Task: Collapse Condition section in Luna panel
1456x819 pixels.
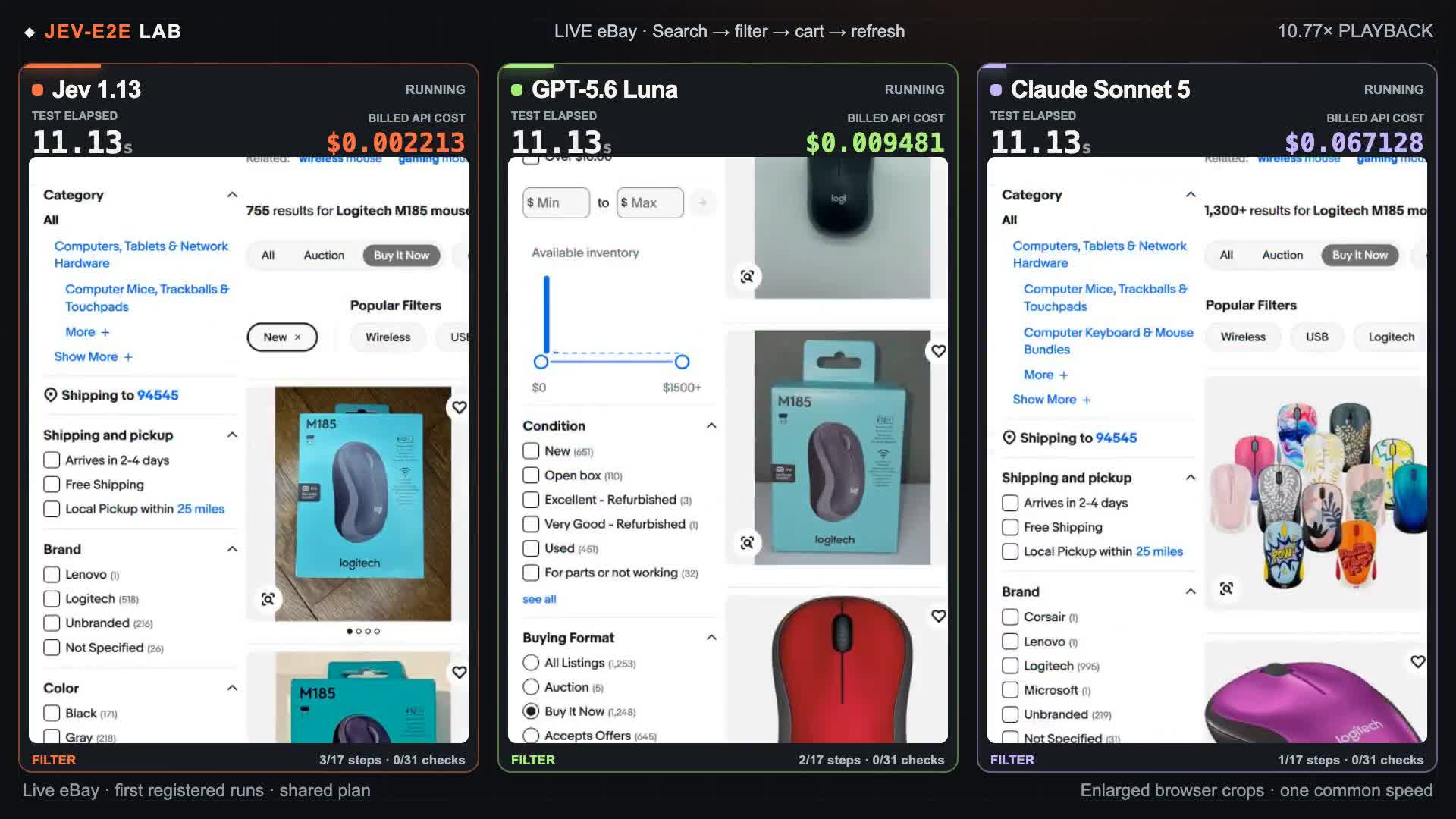Action: click(x=711, y=425)
